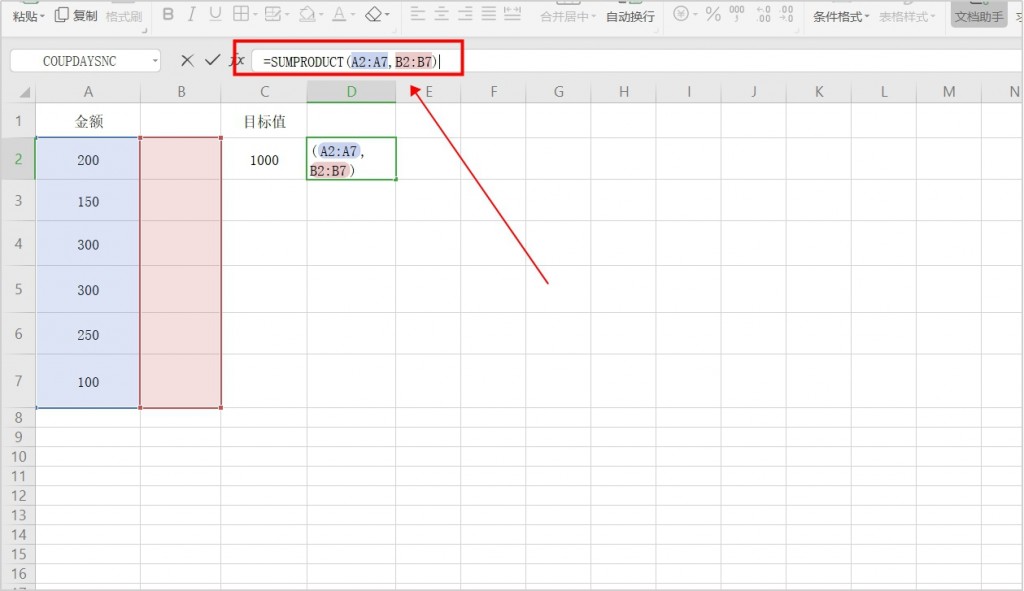
Task: Click the eraser clear icon
Action: click(x=374, y=15)
